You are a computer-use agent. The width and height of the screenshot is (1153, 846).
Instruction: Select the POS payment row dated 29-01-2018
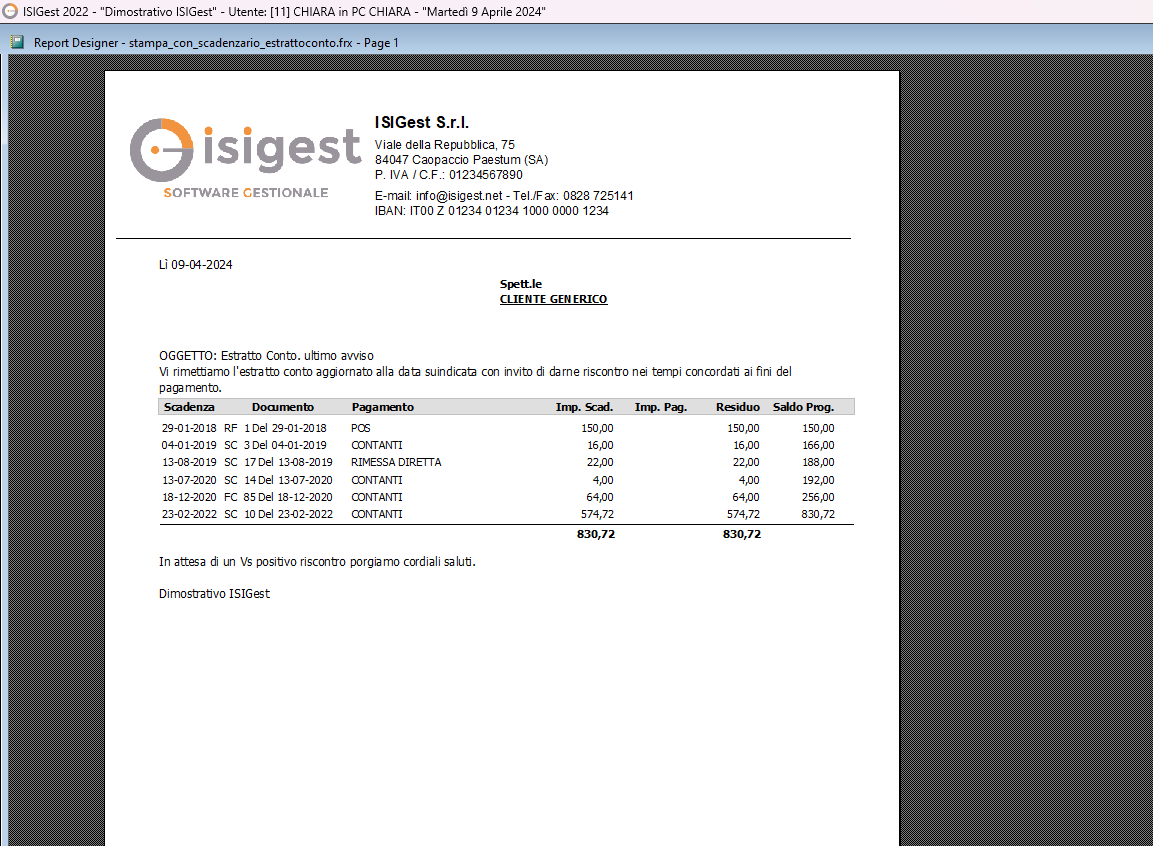pyautogui.click(x=400, y=427)
